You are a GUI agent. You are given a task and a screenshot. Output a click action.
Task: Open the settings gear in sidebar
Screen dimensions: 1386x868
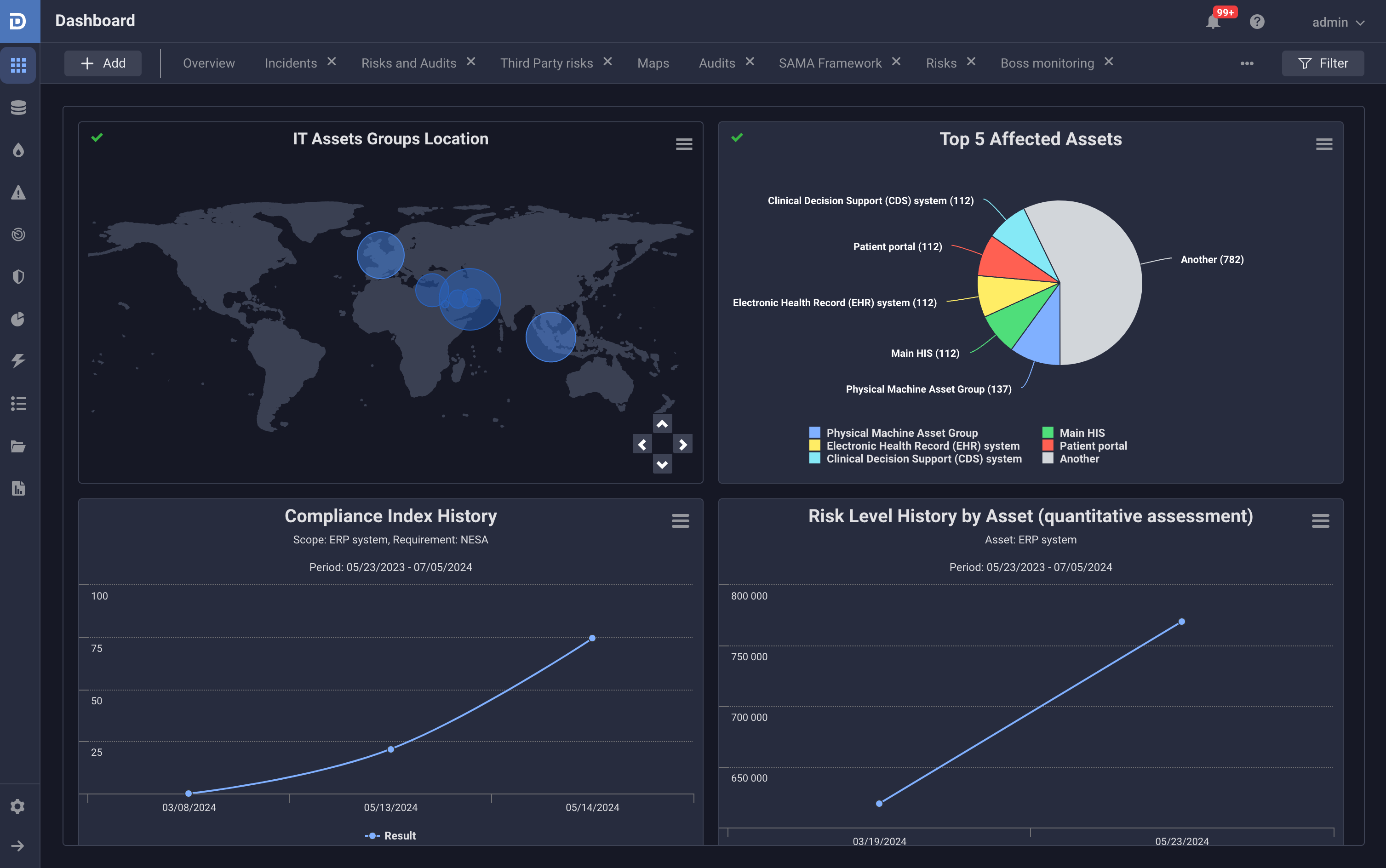pyautogui.click(x=18, y=806)
